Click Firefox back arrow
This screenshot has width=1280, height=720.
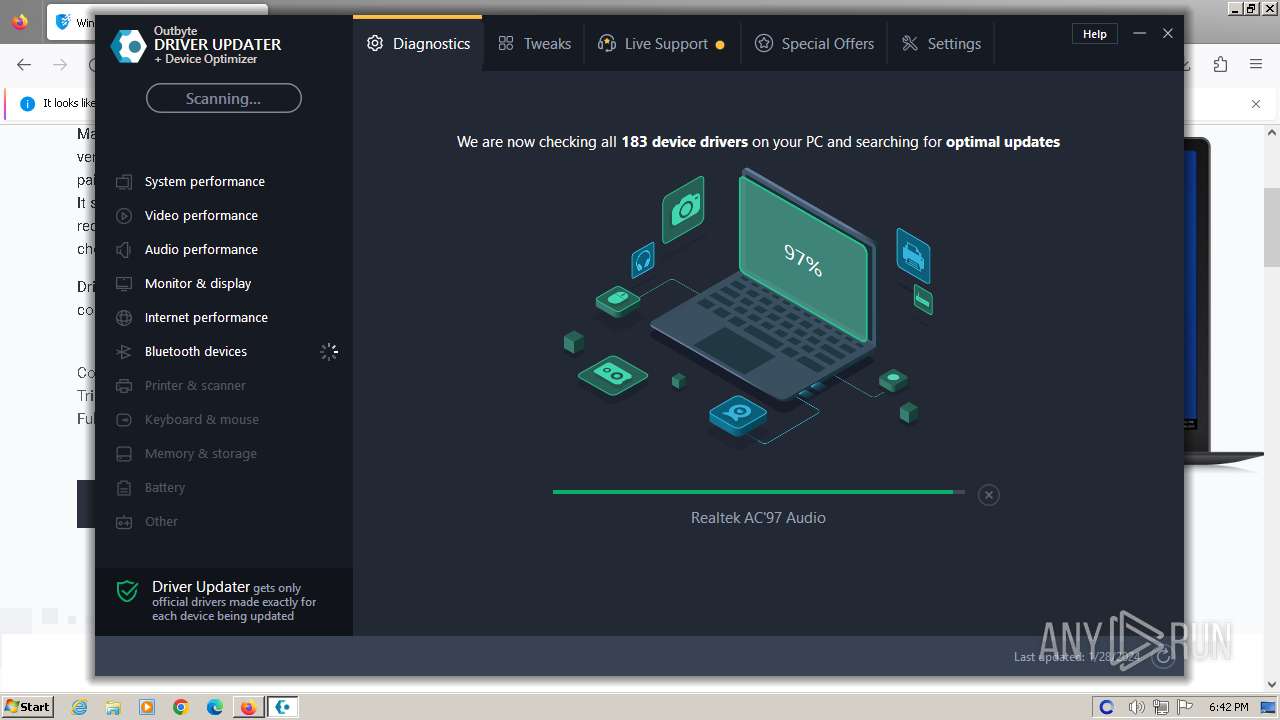[25, 65]
